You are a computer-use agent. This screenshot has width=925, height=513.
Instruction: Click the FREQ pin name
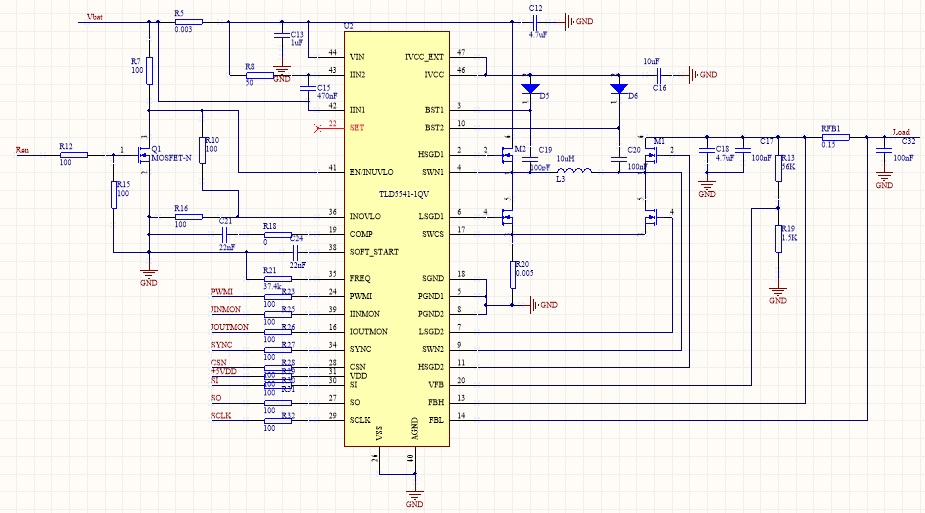pyautogui.click(x=360, y=278)
